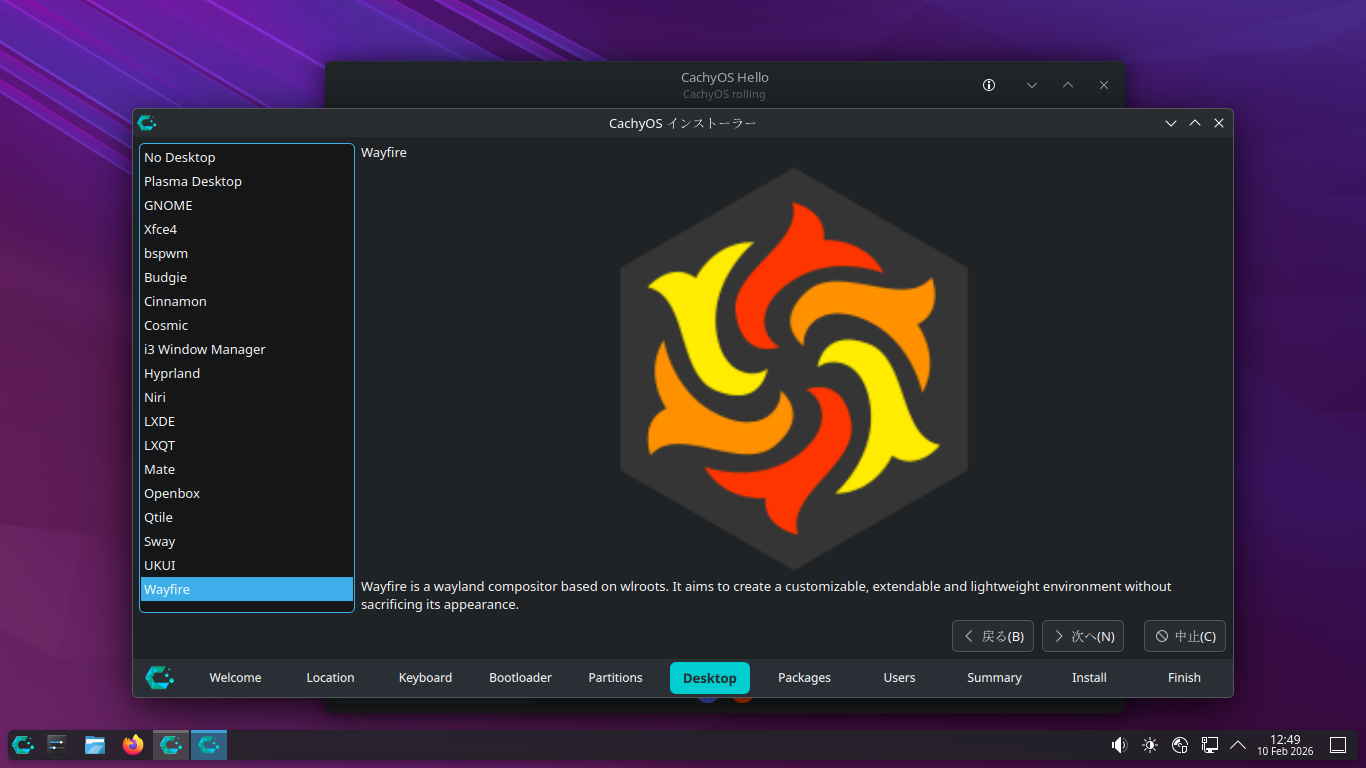Proceed with the 次へ(N) button
Screen dimensions: 1366x768
pos(1083,636)
